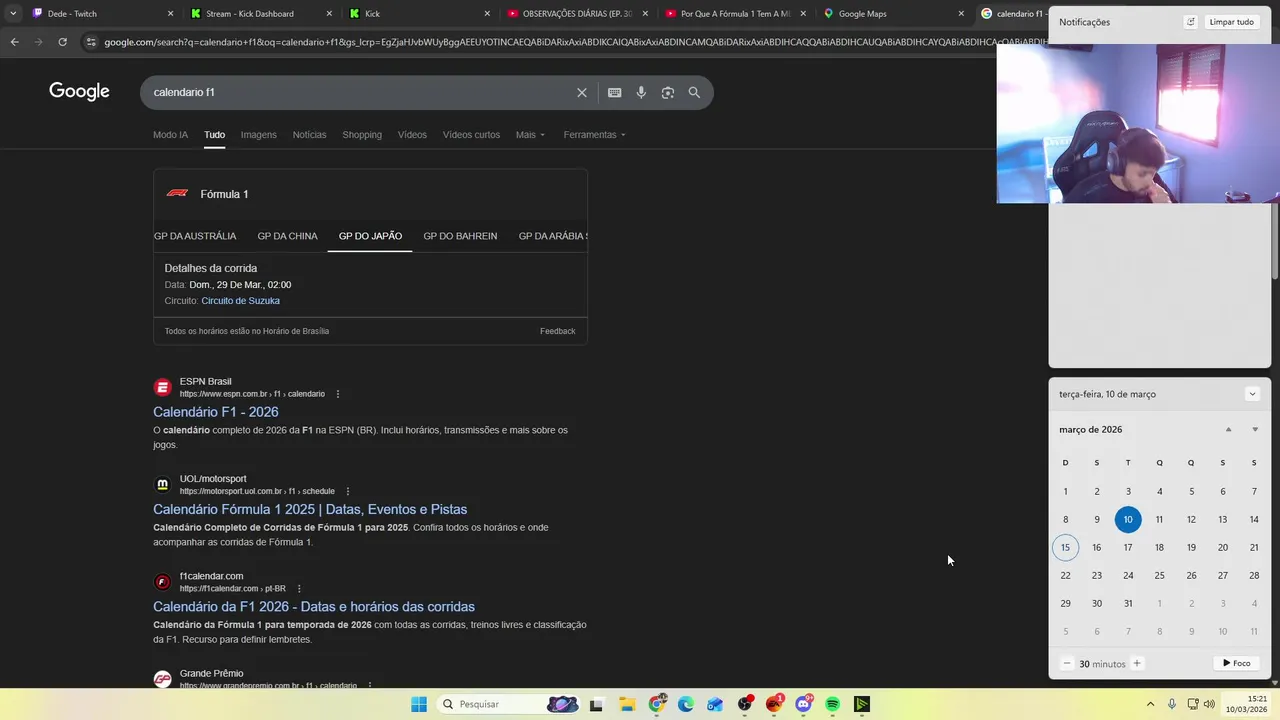Click the Feedback link in F1 card

tap(557, 331)
